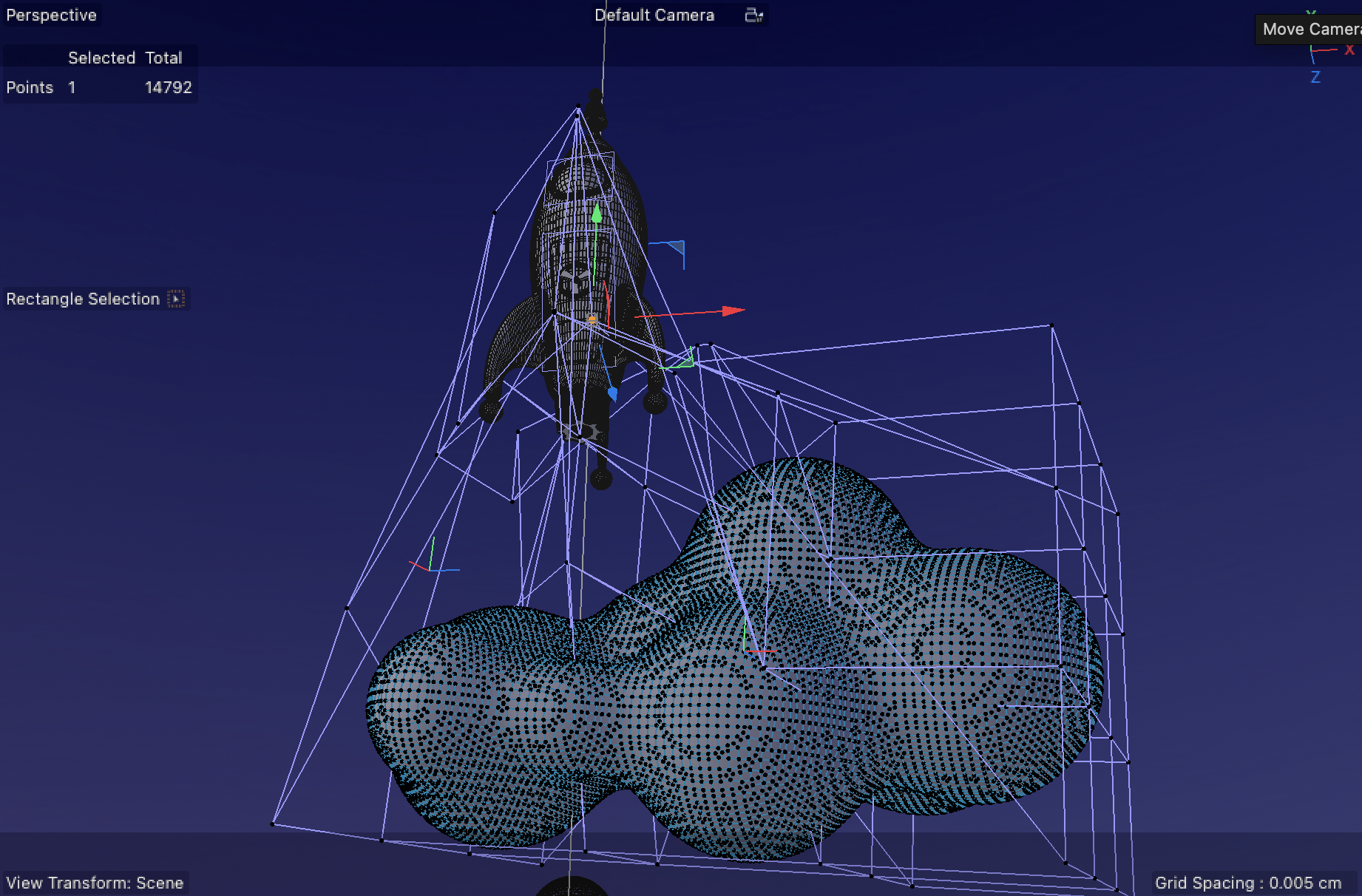Click the blue Z-axis gizmo handle
Image resolution: width=1362 pixels, height=896 pixels.
coord(612,393)
